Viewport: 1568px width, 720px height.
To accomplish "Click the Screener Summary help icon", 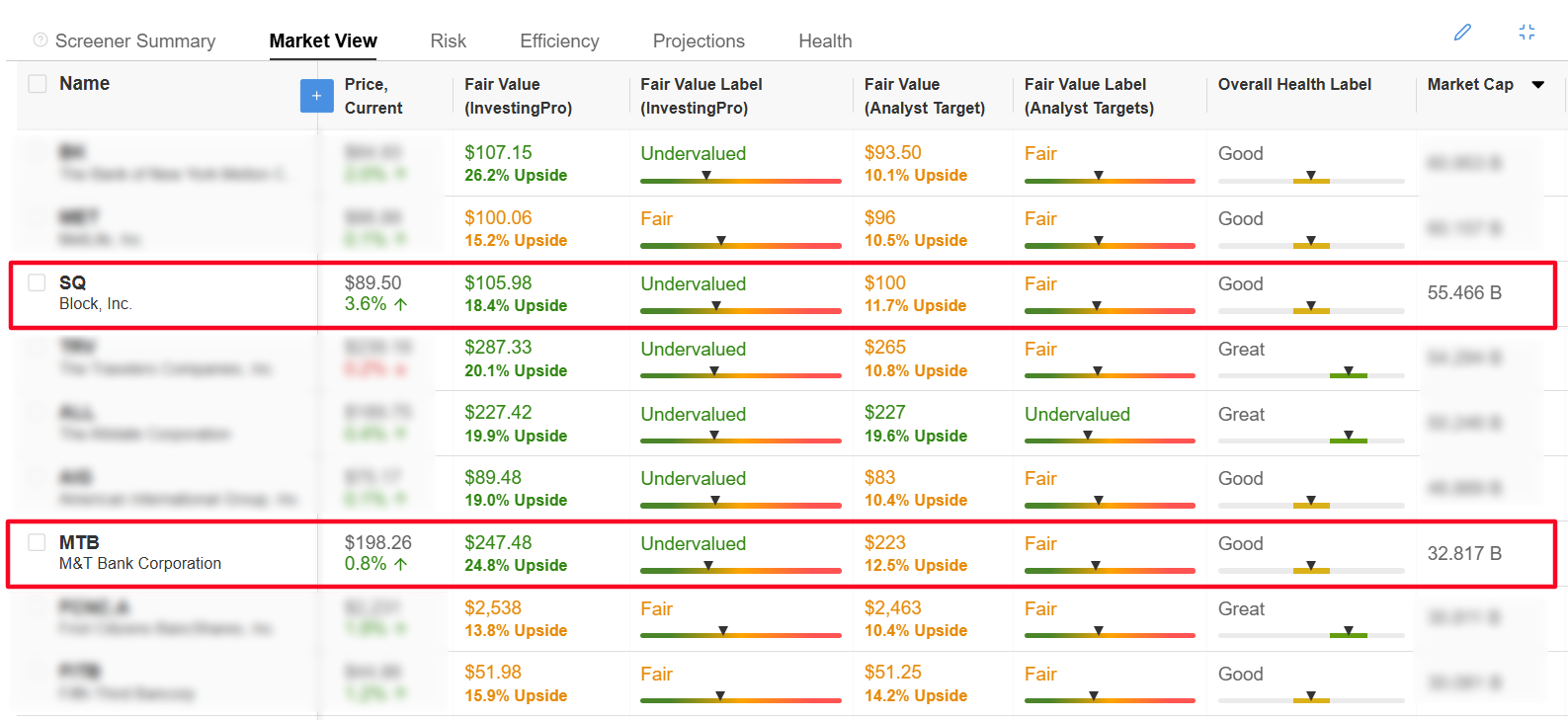I will (41, 40).
